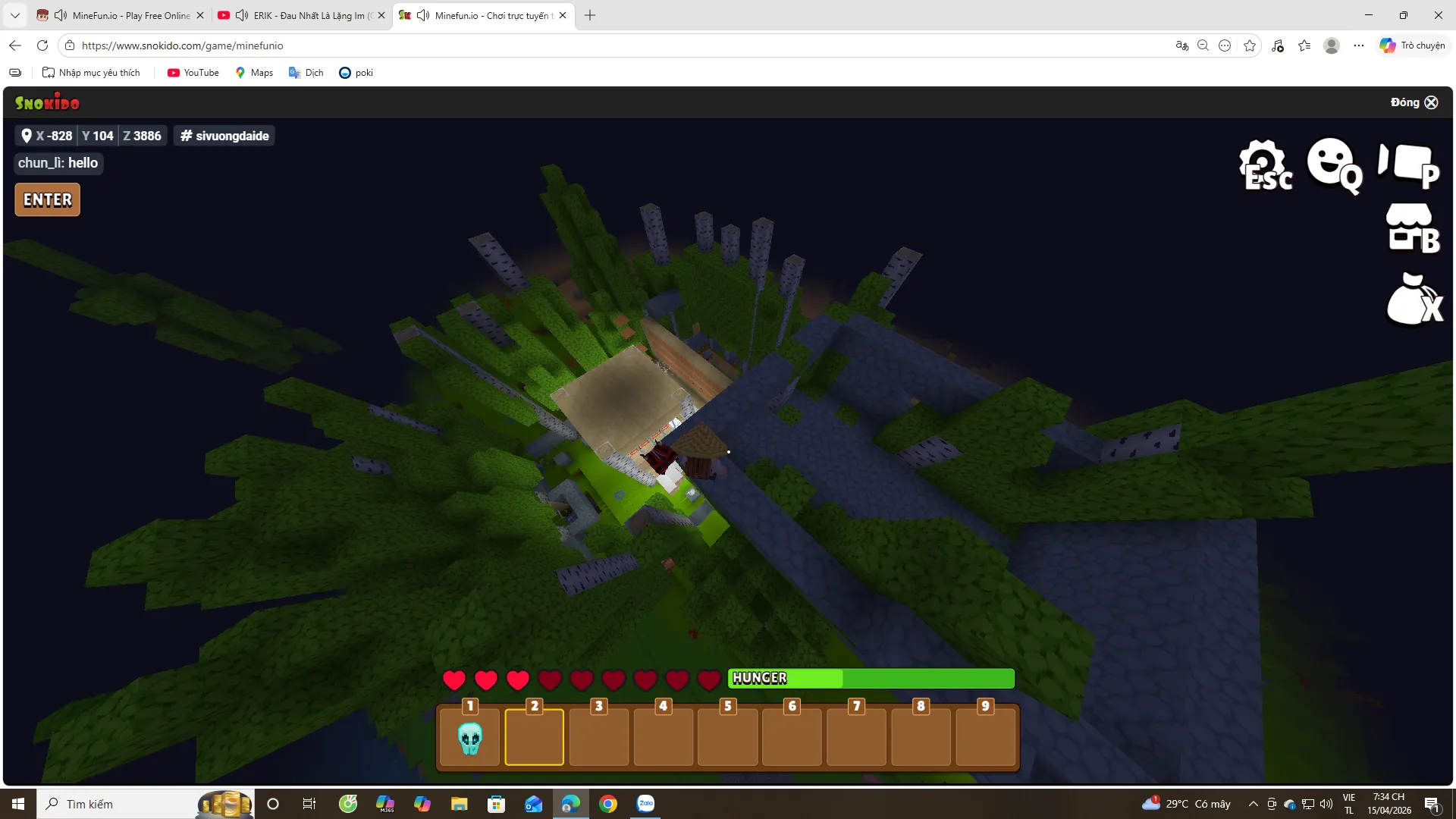Select hotbar slot 5
The height and width of the screenshot is (819, 1456).
click(728, 737)
